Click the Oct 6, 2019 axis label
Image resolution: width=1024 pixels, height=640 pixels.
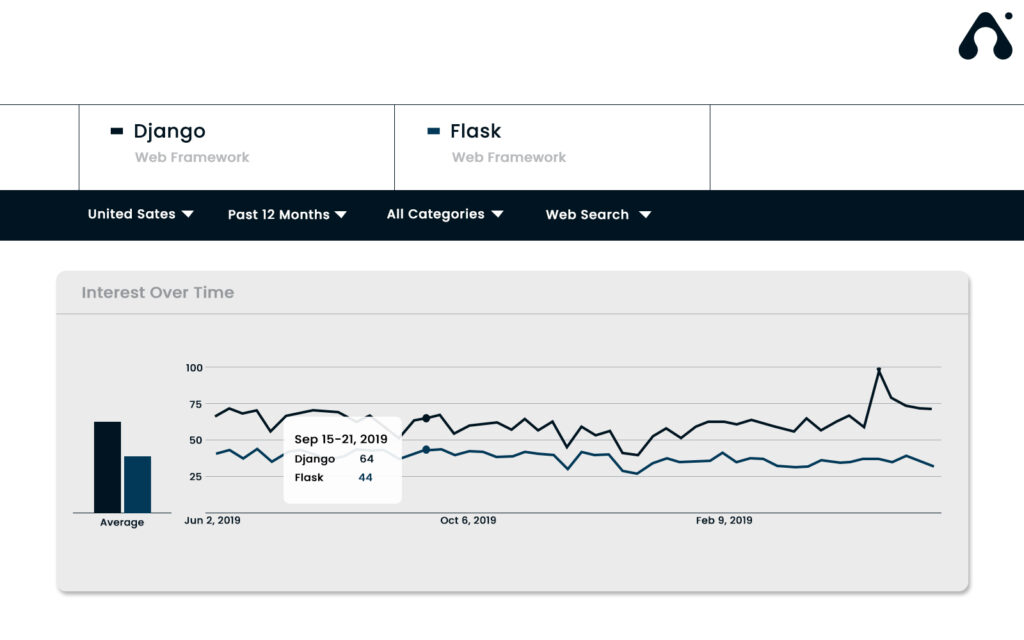click(468, 521)
